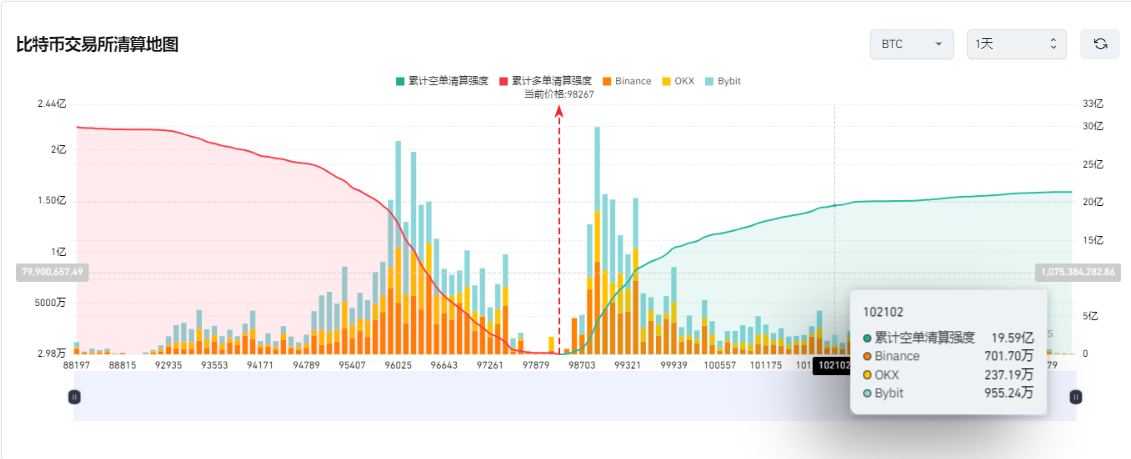Click x-axis label 98703
Viewport: 1131px width, 459px height.
point(582,366)
